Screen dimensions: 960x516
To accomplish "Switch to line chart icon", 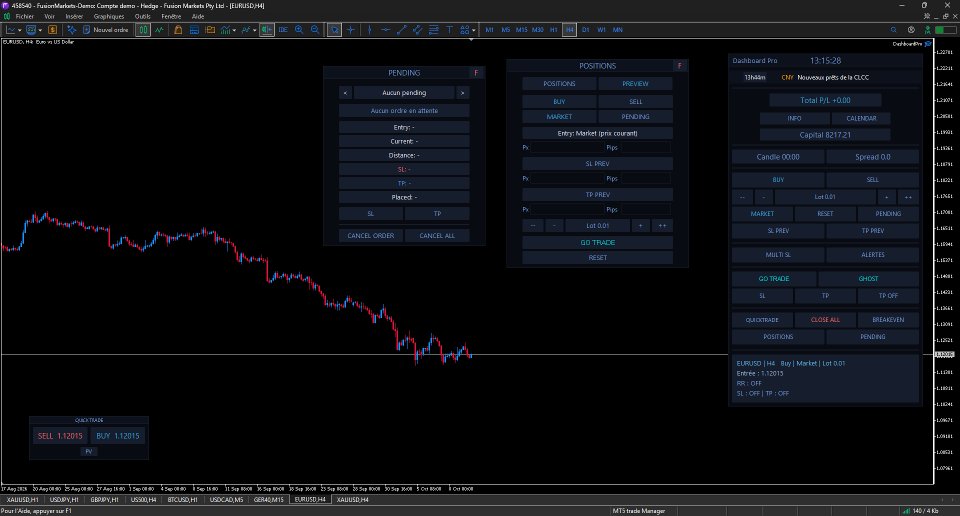I will [x=159, y=29].
